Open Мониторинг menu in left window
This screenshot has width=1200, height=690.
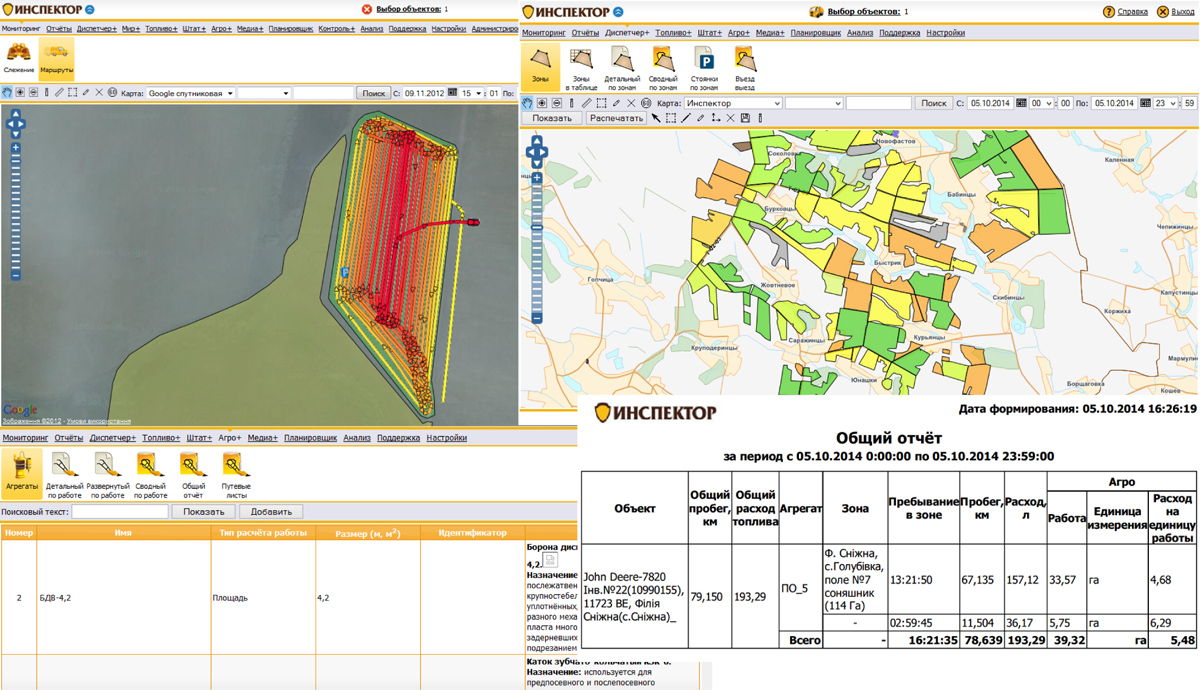[21, 29]
